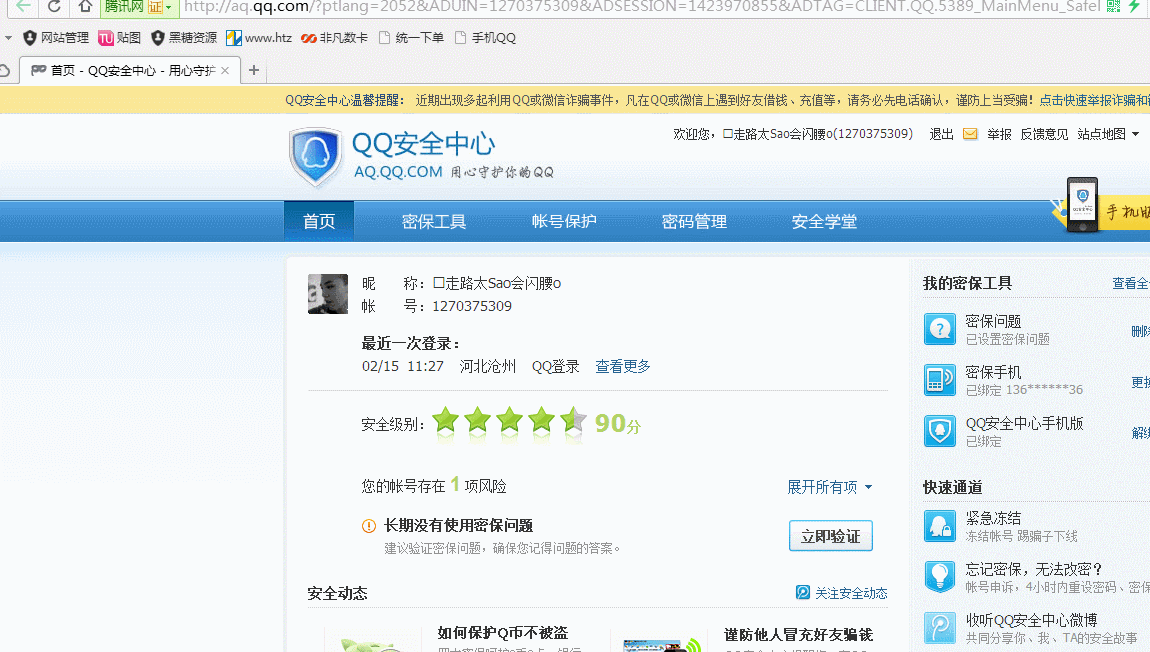Click the green lightning speed icon

pos(1135,7)
